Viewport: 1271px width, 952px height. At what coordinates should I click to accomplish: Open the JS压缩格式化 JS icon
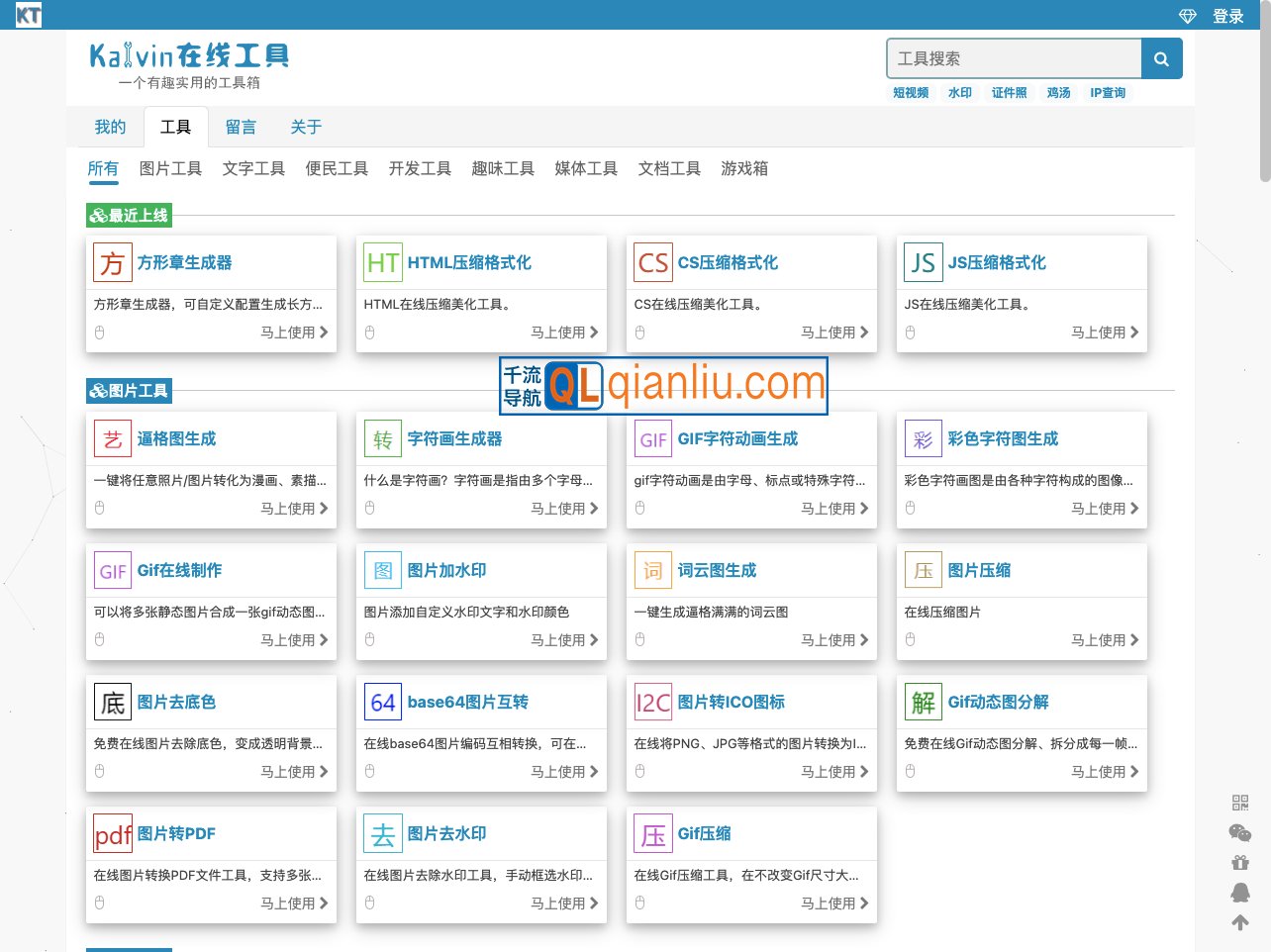(x=923, y=262)
